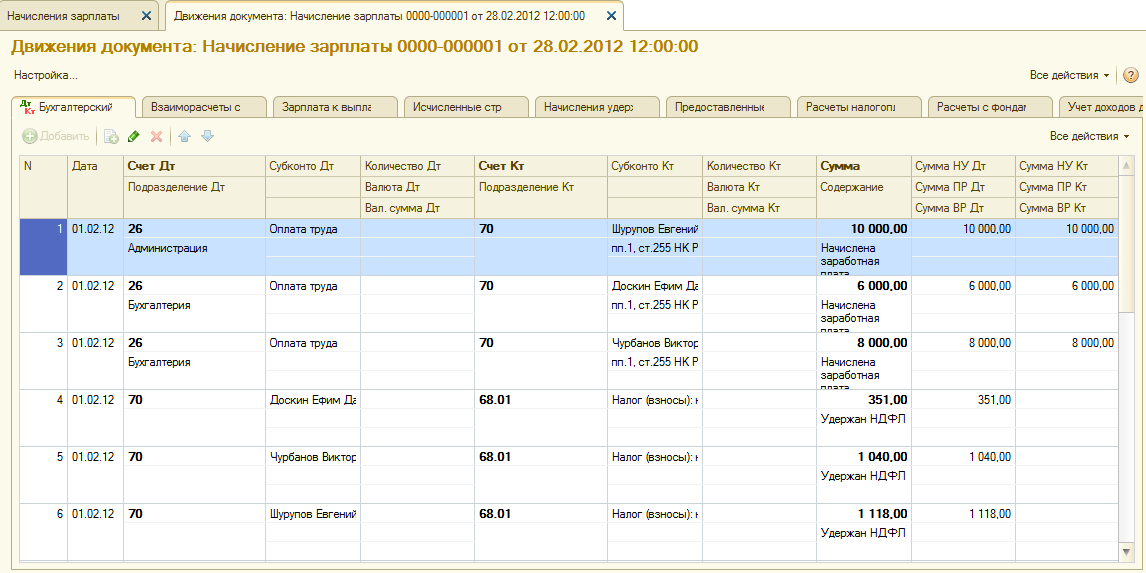Click the 68.01 account cell in row 4
Image resolution: width=1146 pixels, height=573 pixels.
pyautogui.click(x=540, y=400)
